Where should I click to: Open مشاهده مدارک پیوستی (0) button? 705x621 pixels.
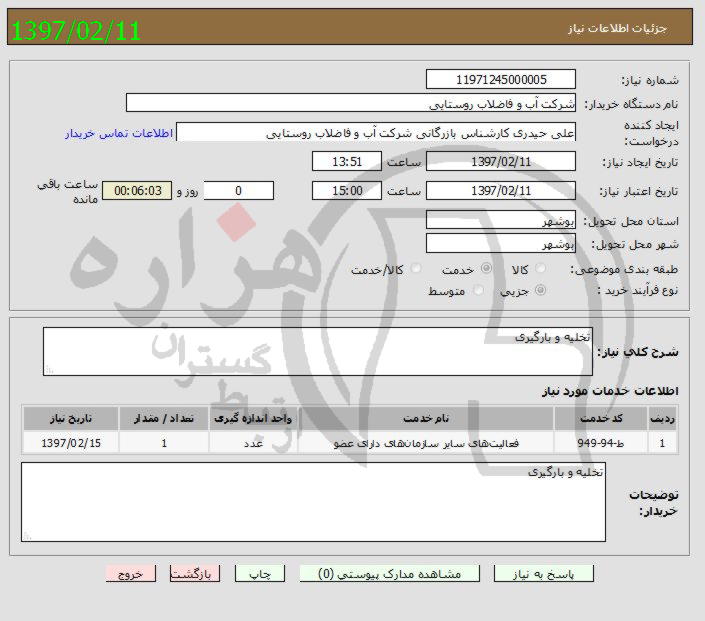click(389, 574)
